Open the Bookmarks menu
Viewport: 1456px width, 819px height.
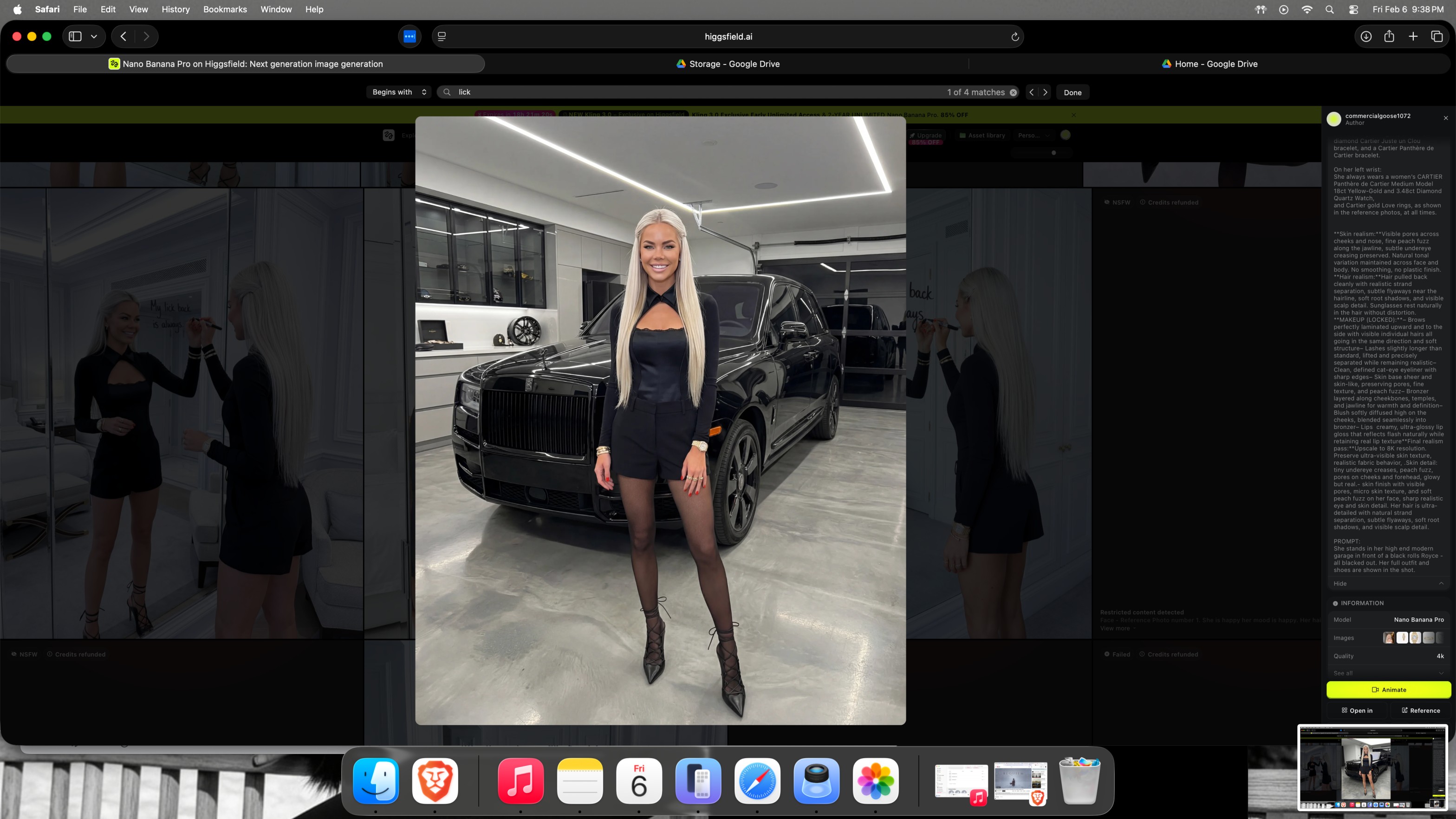(224, 9)
